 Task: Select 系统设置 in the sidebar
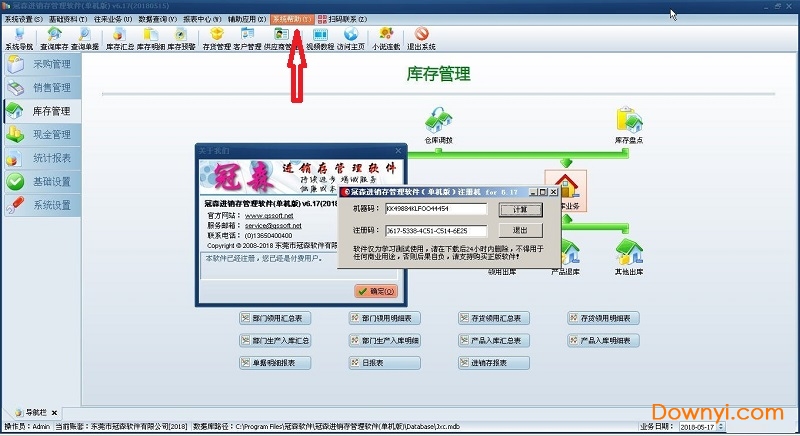[42, 205]
